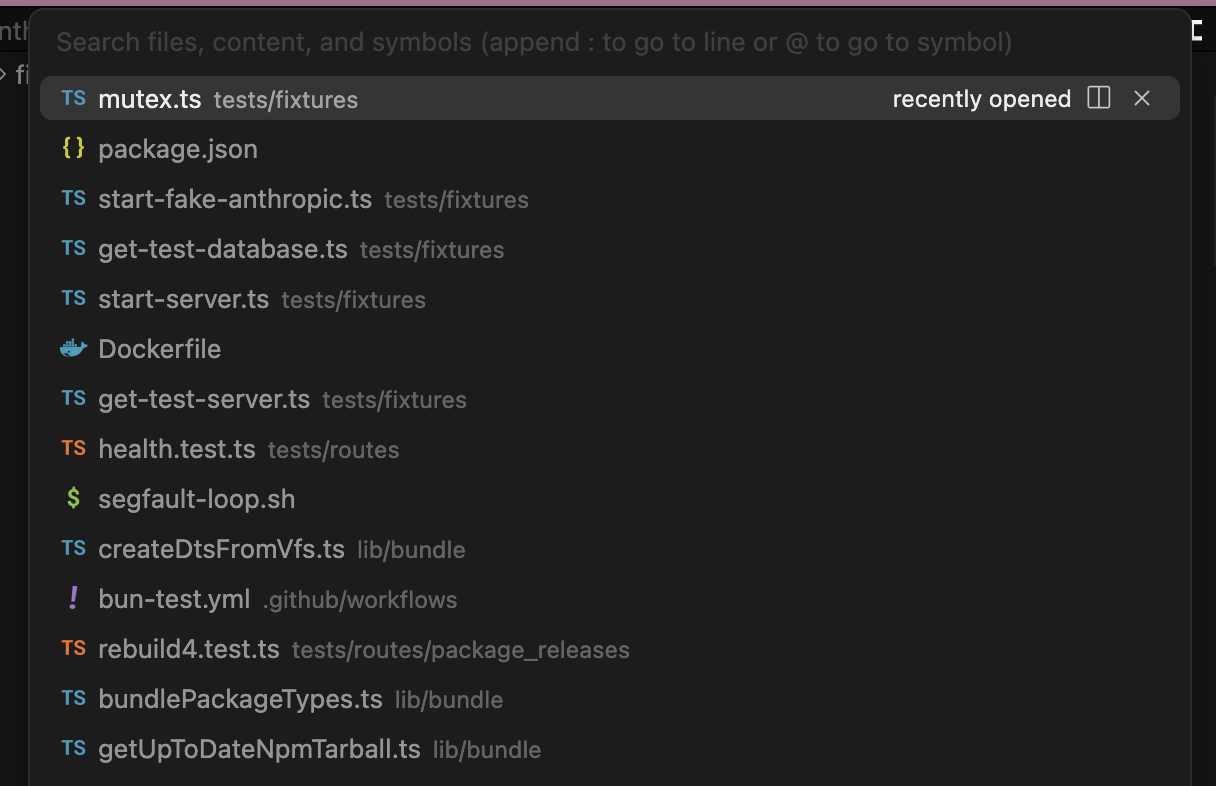Open get-test-server.ts from tests/fixtures
This screenshot has height=786, width=1216.
204,399
